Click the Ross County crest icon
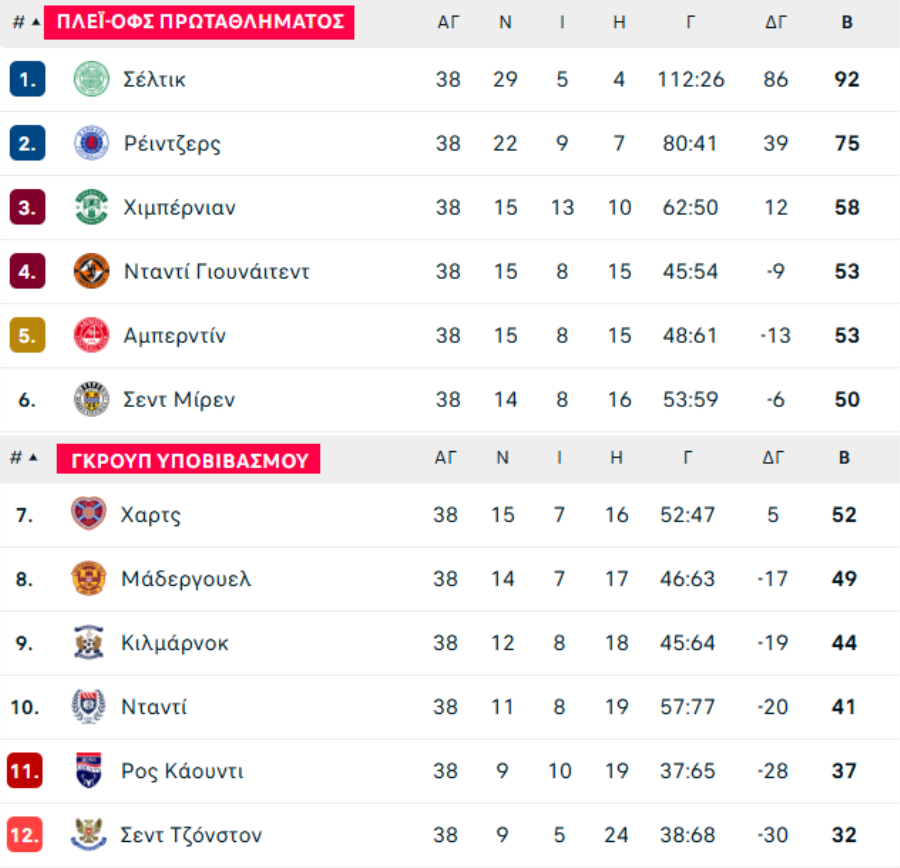900x868 pixels. tap(88, 771)
